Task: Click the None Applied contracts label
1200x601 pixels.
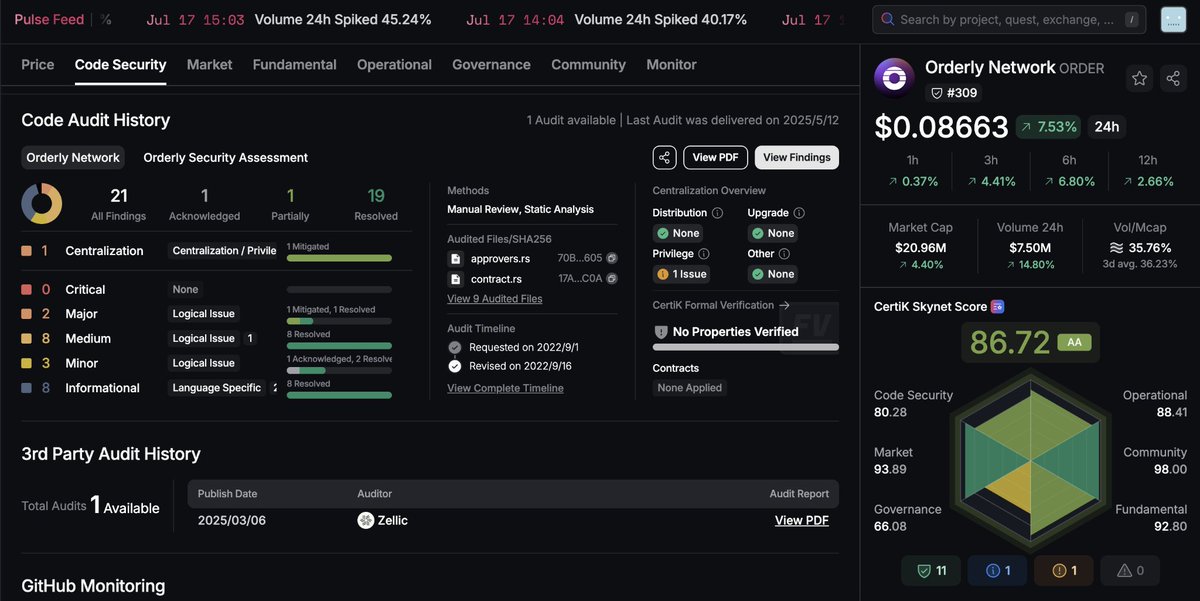Action: click(x=689, y=388)
